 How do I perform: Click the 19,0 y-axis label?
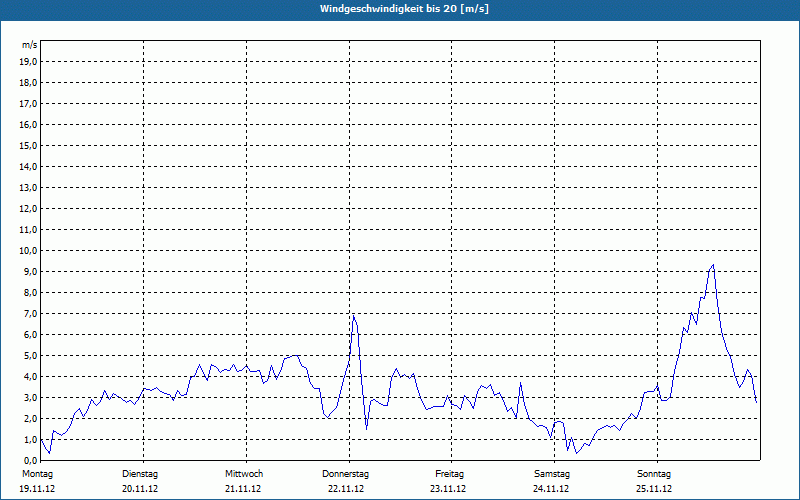coord(29,62)
